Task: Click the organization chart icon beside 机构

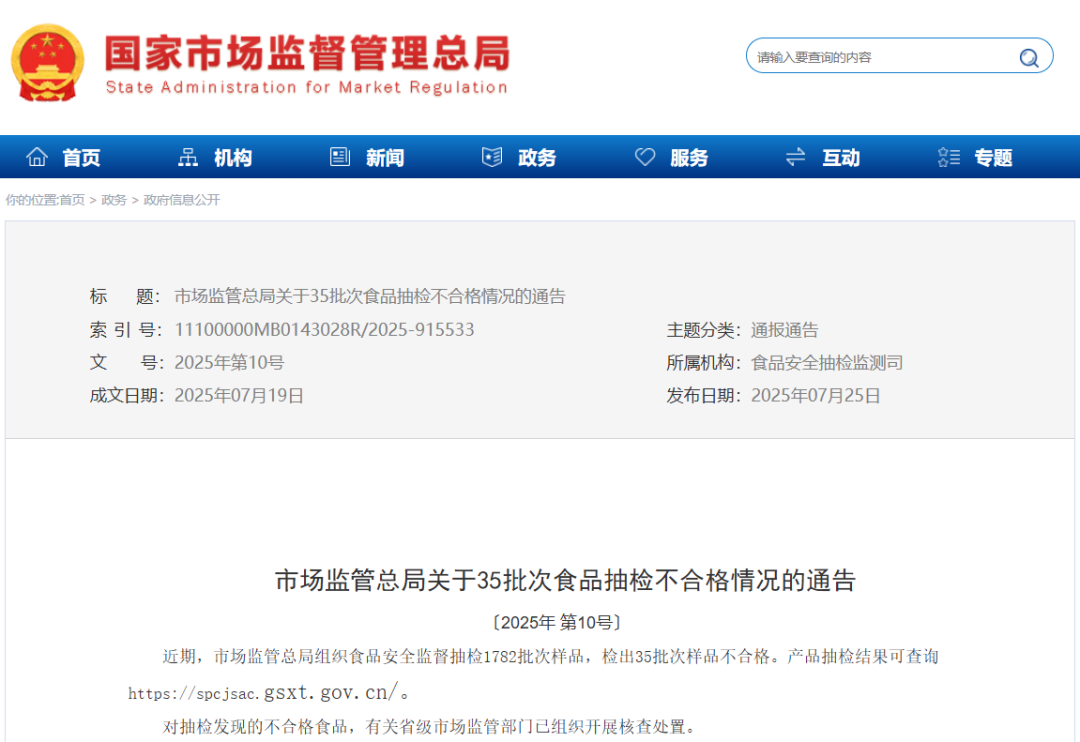Action: tap(188, 157)
